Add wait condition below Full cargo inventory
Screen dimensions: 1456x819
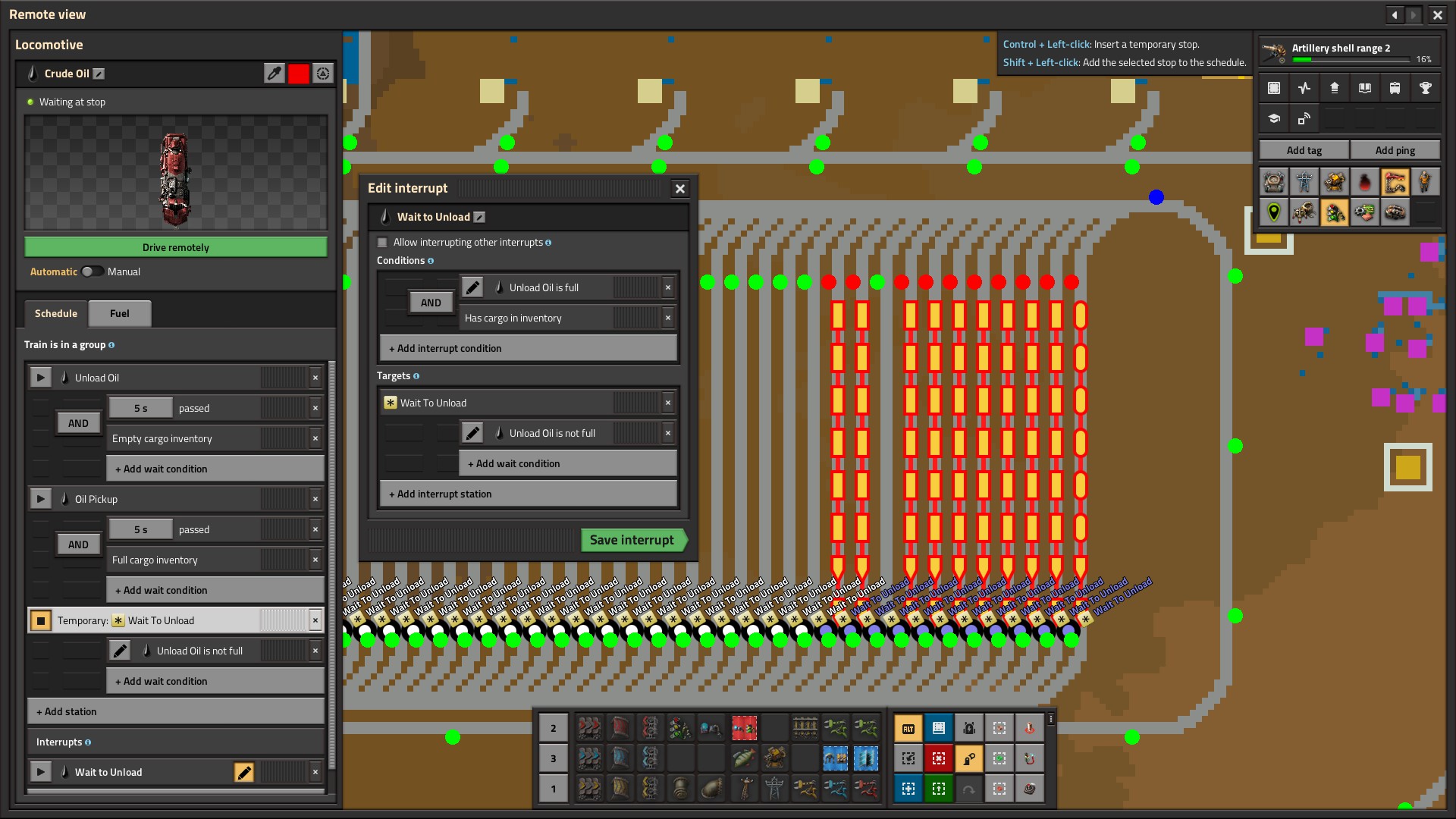[x=215, y=590]
